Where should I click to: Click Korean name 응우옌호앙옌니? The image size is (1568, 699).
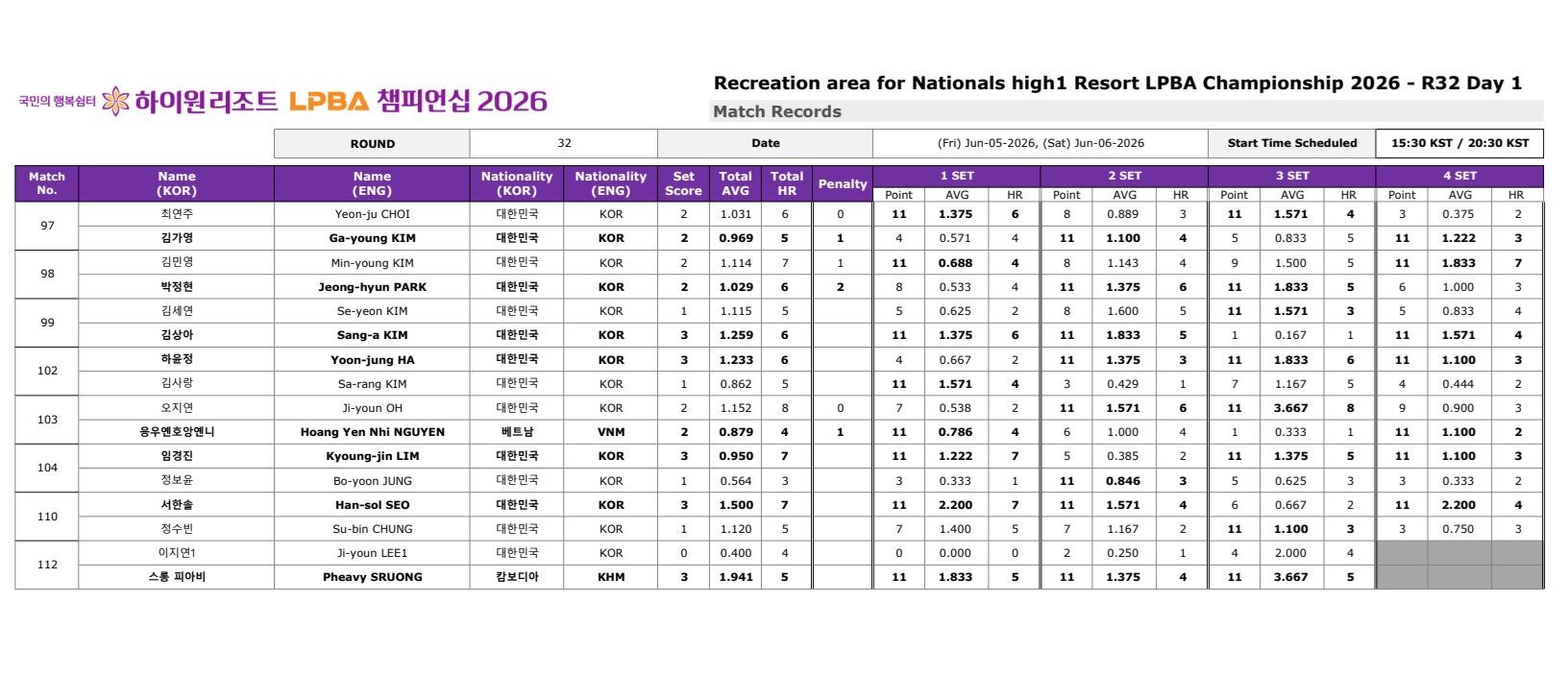pyautogui.click(x=177, y=432)
